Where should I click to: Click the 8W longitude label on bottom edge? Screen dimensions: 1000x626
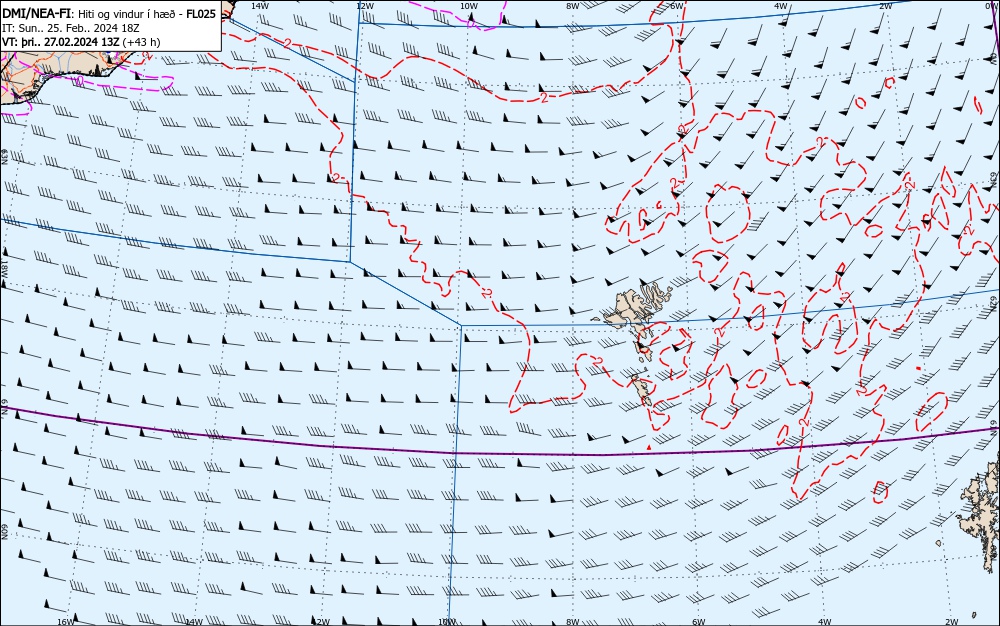[573, 622]
